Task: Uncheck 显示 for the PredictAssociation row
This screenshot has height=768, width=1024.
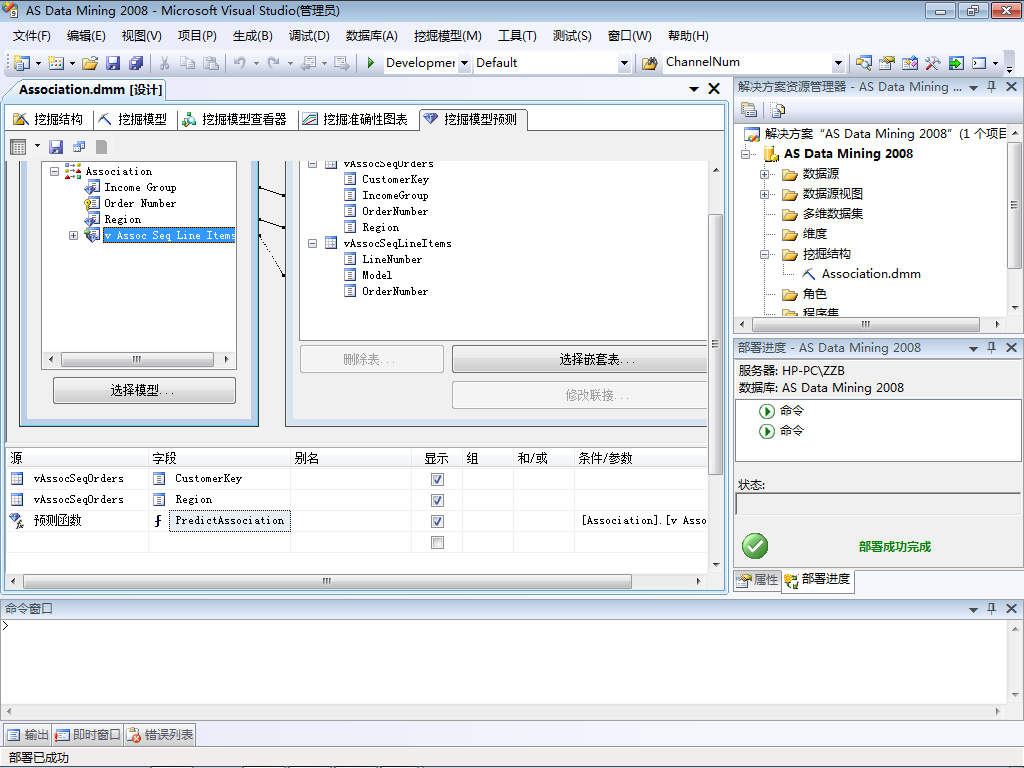Action: pos(438,521)
